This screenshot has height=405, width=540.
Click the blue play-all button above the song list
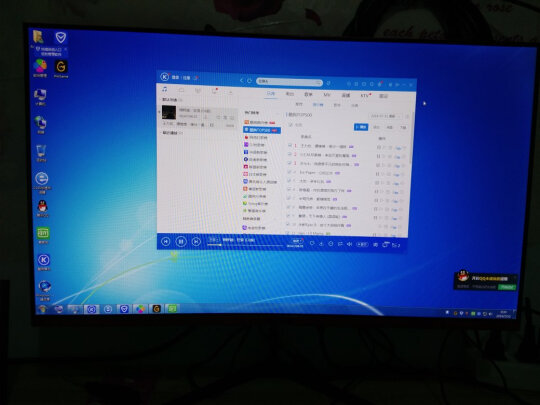361,127
